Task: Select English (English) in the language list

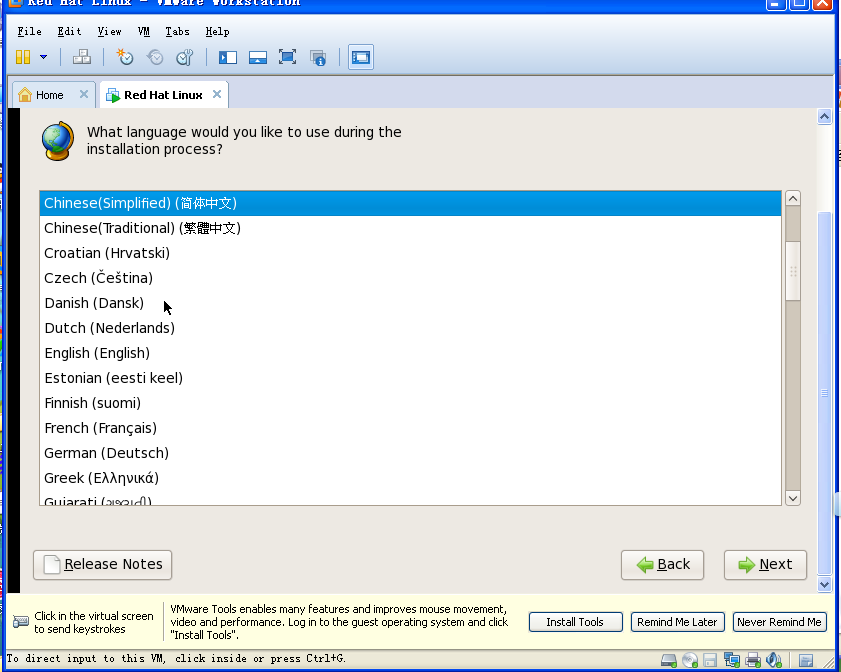Action: coord(97,353)
